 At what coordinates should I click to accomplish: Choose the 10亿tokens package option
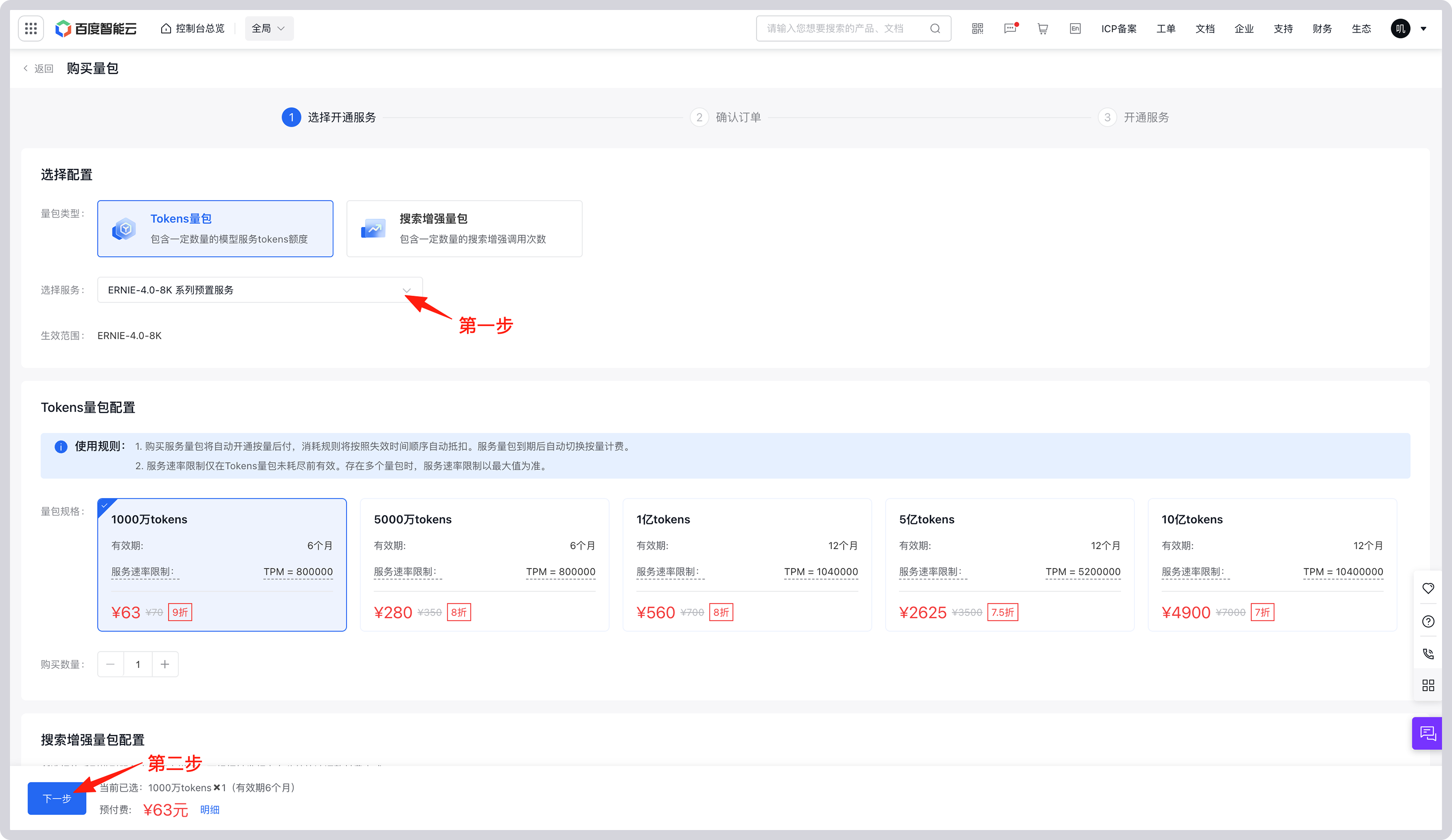(x=1272, y=564)
